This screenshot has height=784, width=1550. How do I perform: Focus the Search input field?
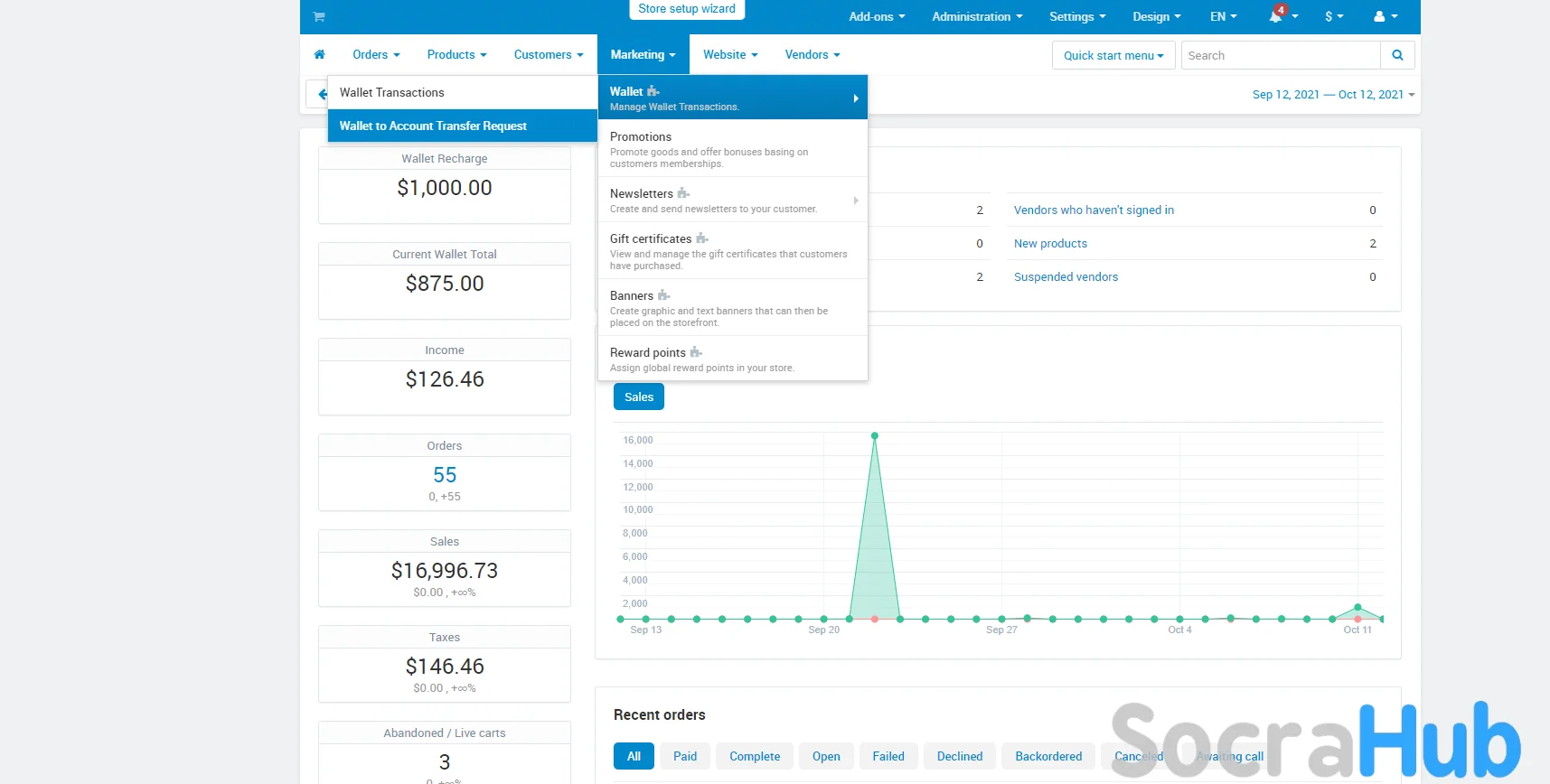[1280, 55]
